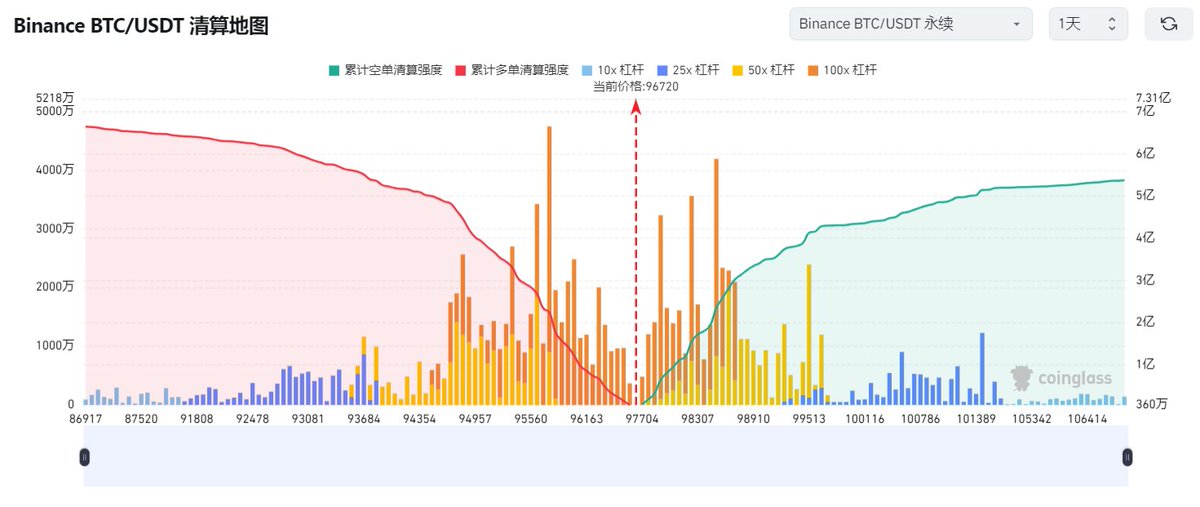Toggle the 累计多单清算强度 legend series

pos(512,70)
